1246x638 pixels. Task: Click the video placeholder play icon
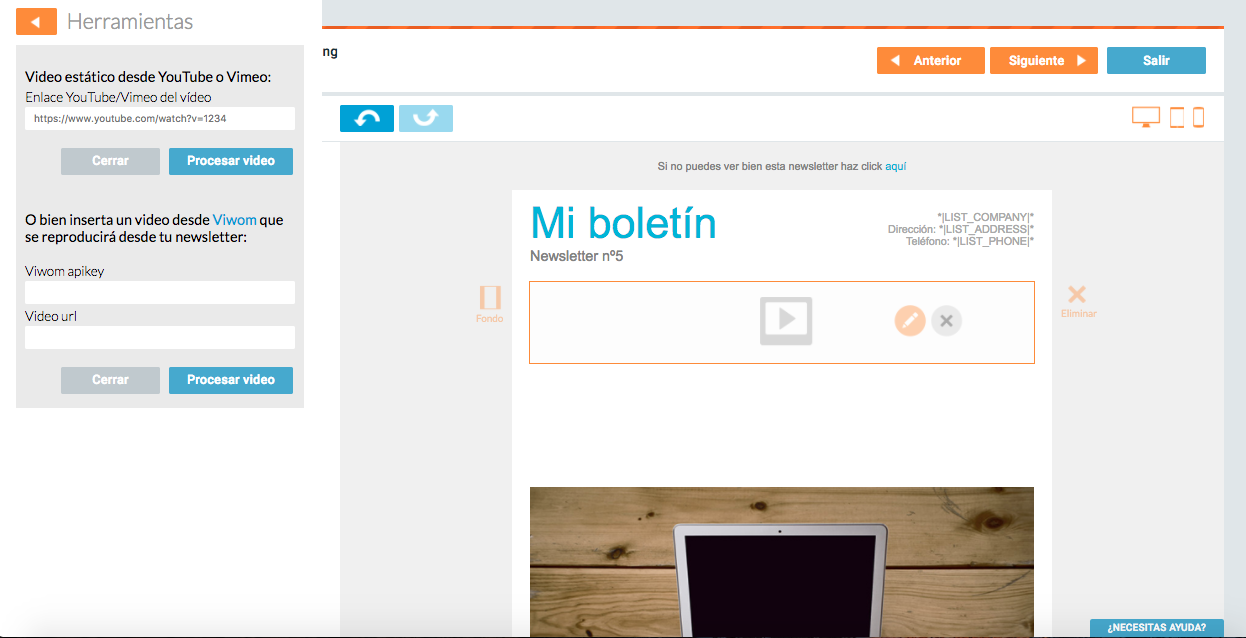click(786, 320)
